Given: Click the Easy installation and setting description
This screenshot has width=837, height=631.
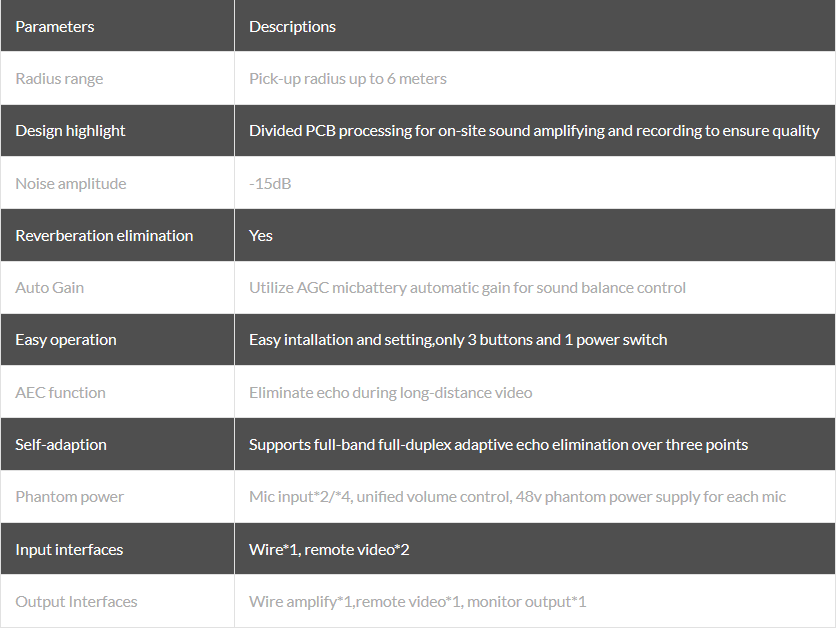Looking at the screenshot, I should (x=458, y=340).
